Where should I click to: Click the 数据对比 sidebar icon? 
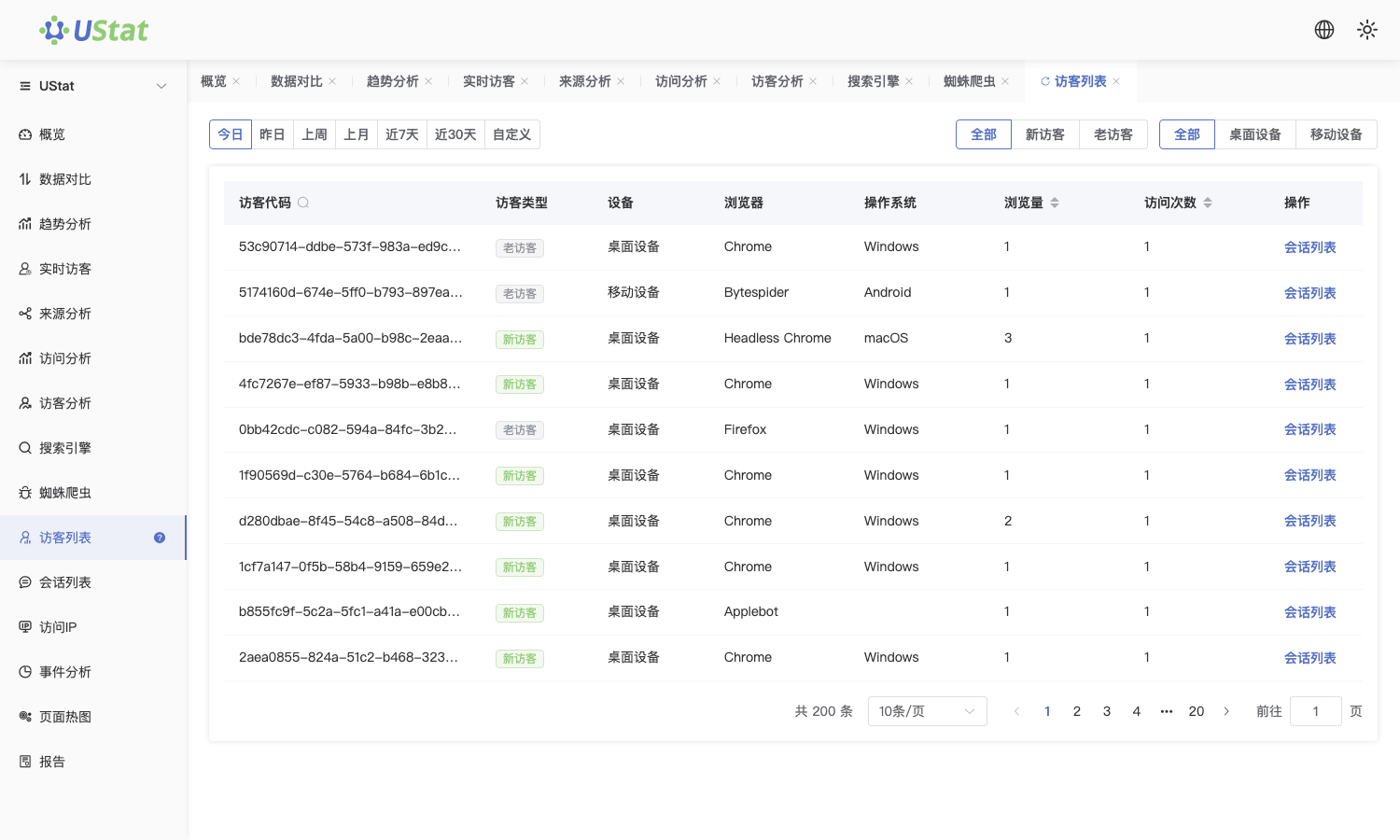25,179
